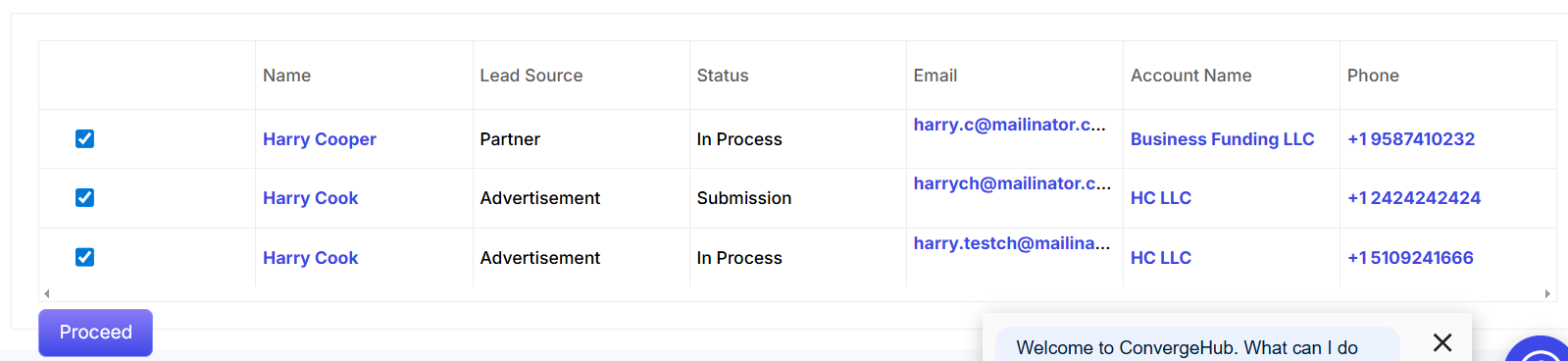Click the harry.testch@mailina email link
1568x361 pixels.
point(1012,243)
